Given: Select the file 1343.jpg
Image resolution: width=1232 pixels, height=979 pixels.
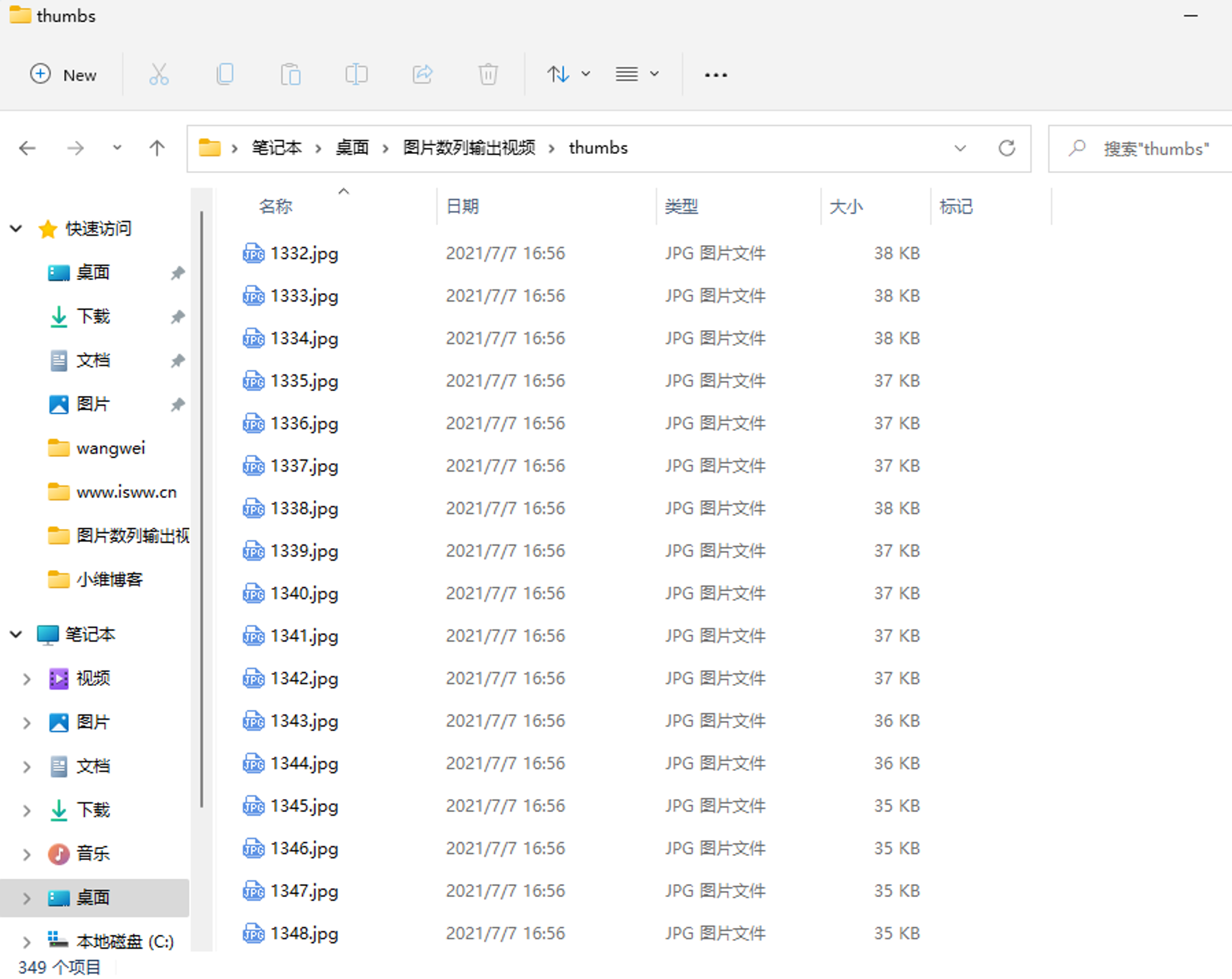Looking at the screenshot, I should (304, 720).
